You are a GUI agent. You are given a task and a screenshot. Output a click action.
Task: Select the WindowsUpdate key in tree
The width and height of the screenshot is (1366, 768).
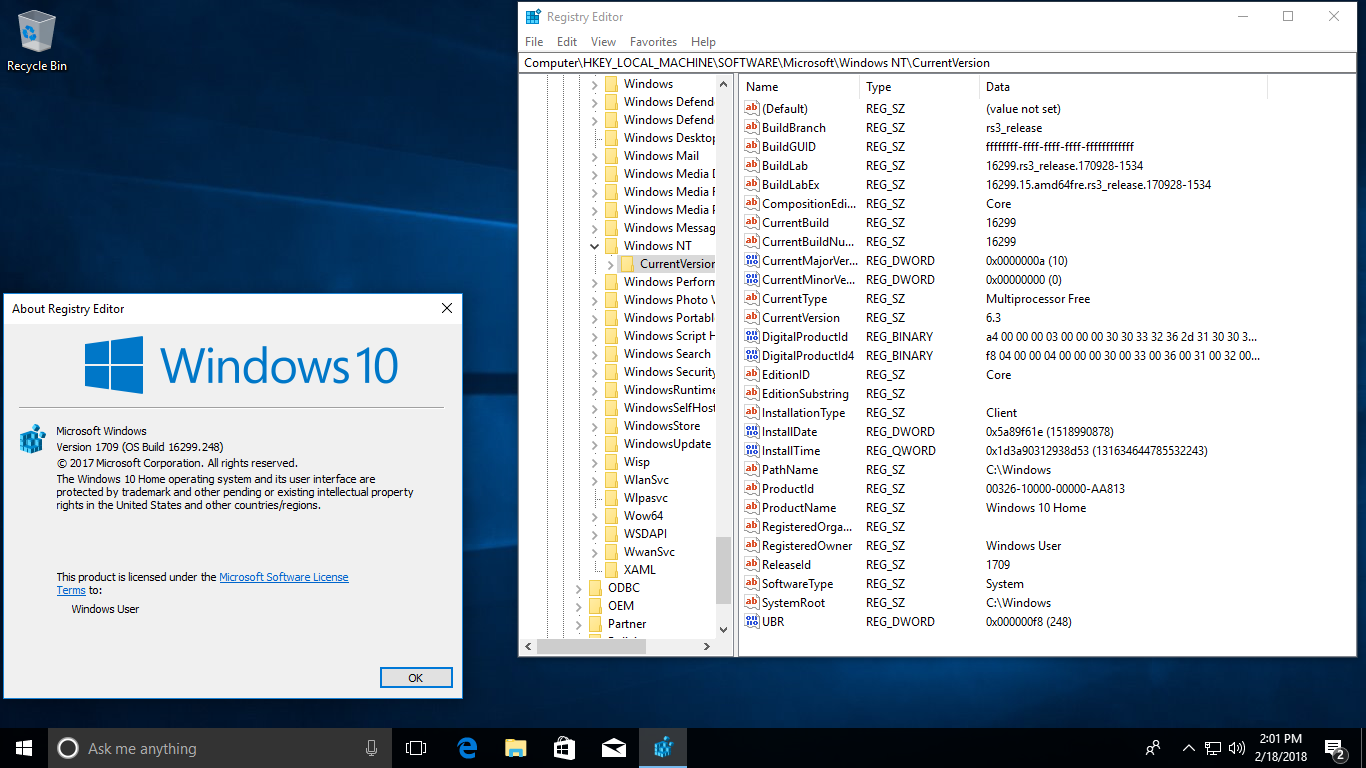(x=667, y=444)
